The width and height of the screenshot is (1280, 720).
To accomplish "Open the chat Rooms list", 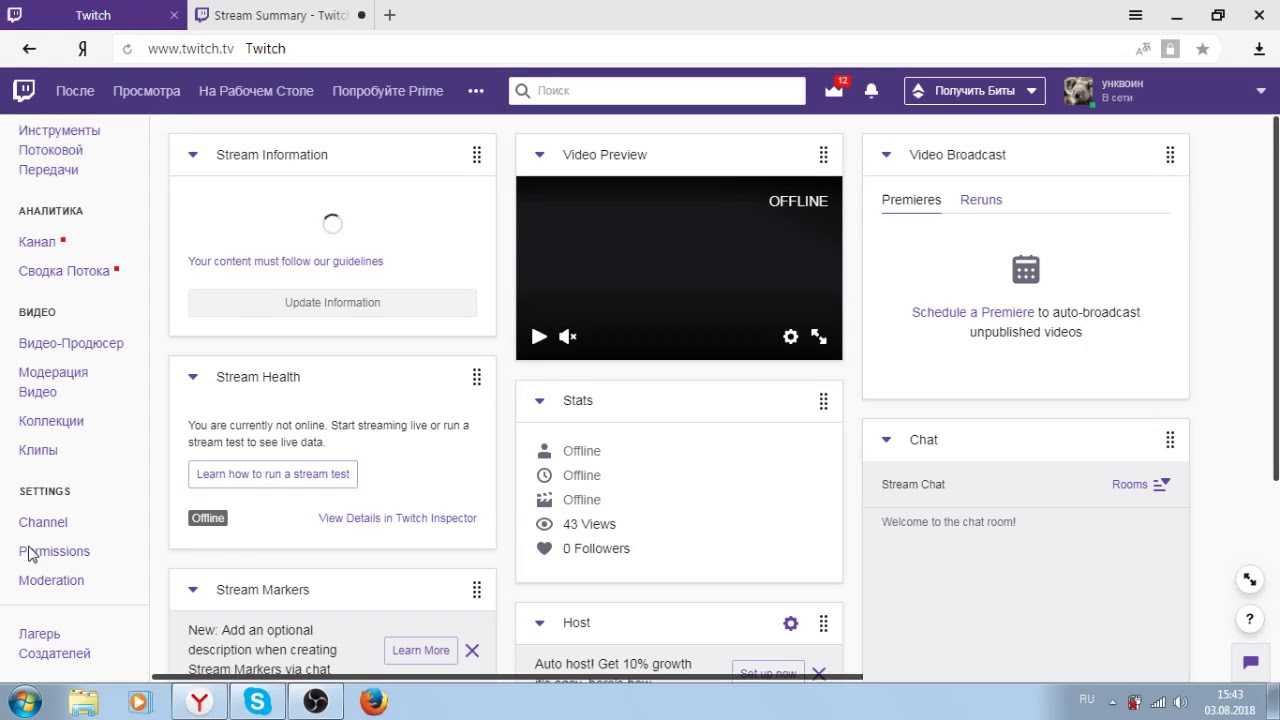I will coord(1141,485).
